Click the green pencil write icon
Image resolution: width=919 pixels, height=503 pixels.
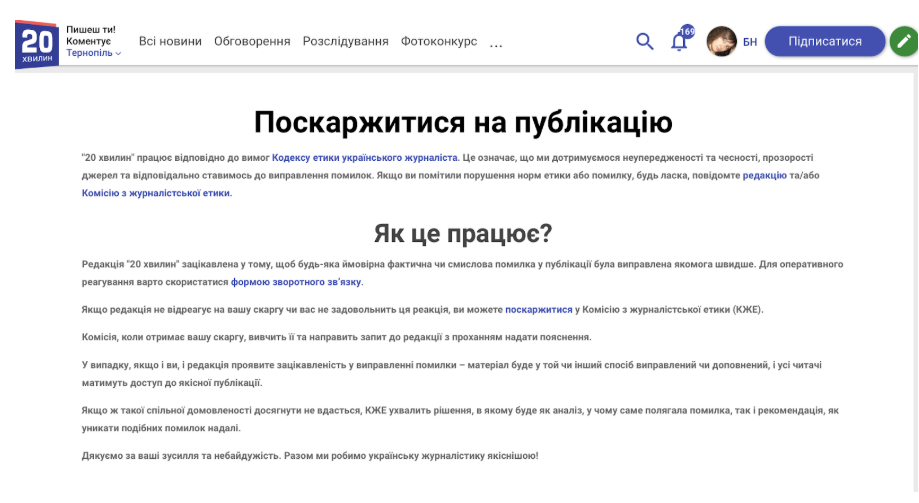click(x=903, y=41)
